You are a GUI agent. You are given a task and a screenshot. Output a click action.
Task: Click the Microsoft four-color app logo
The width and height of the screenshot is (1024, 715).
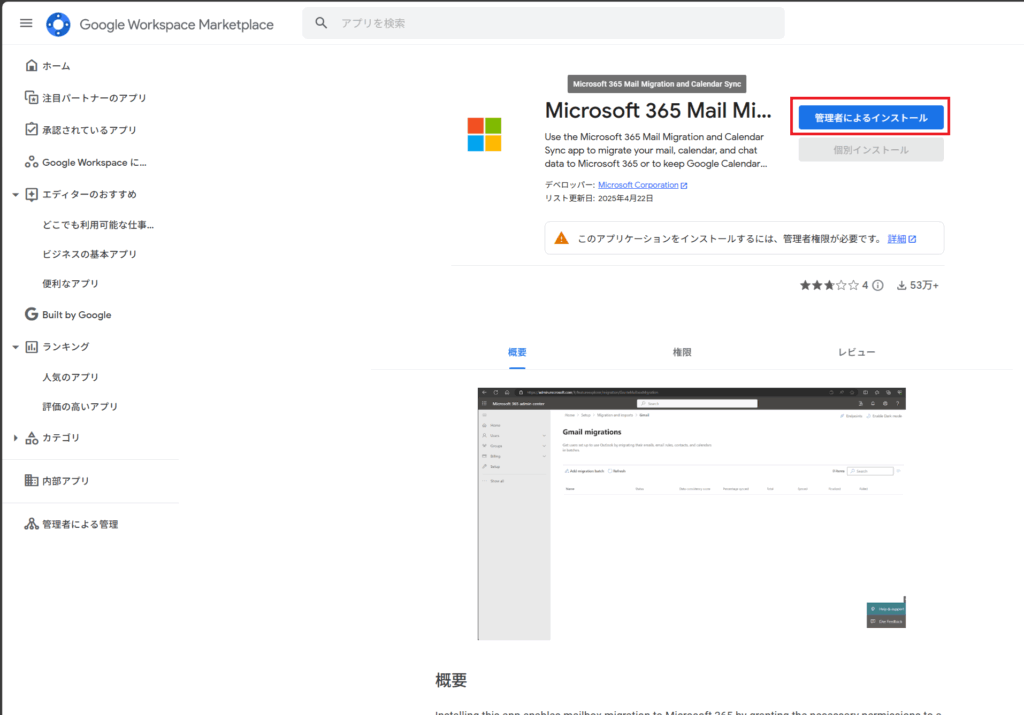(x=484, y=135)
